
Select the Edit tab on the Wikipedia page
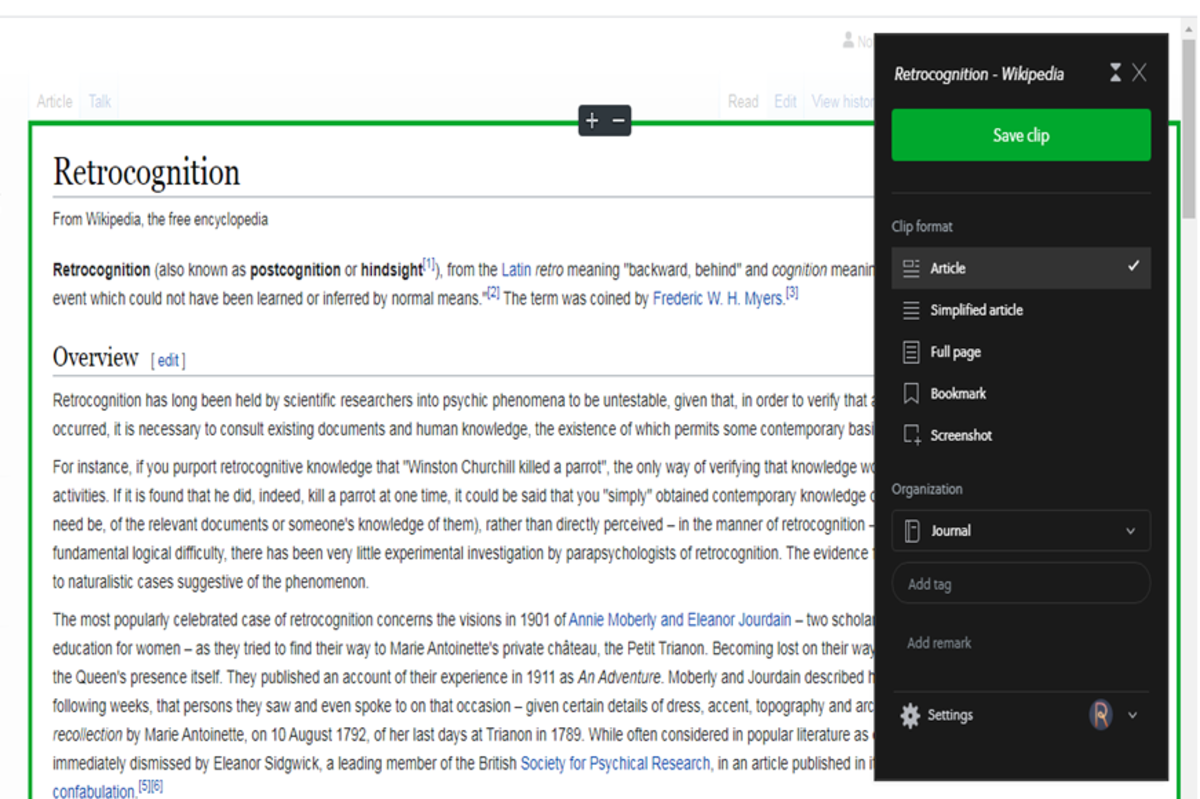(785, 100)
